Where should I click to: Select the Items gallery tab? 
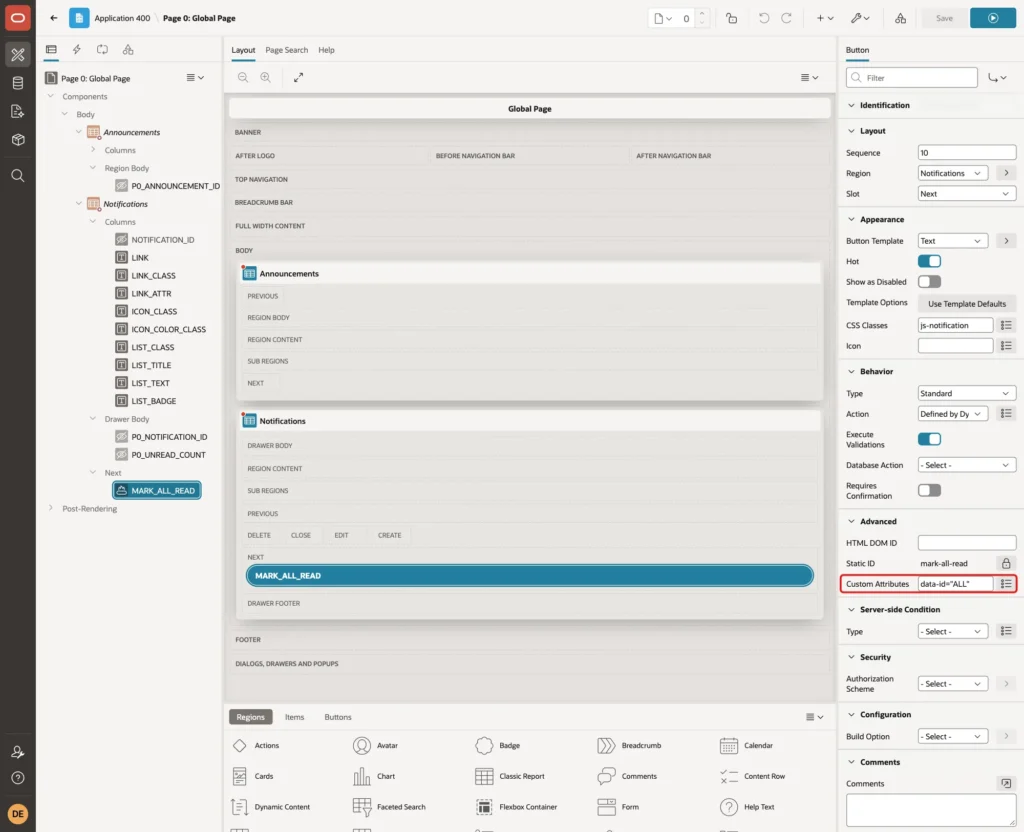(x=295, y=716)
